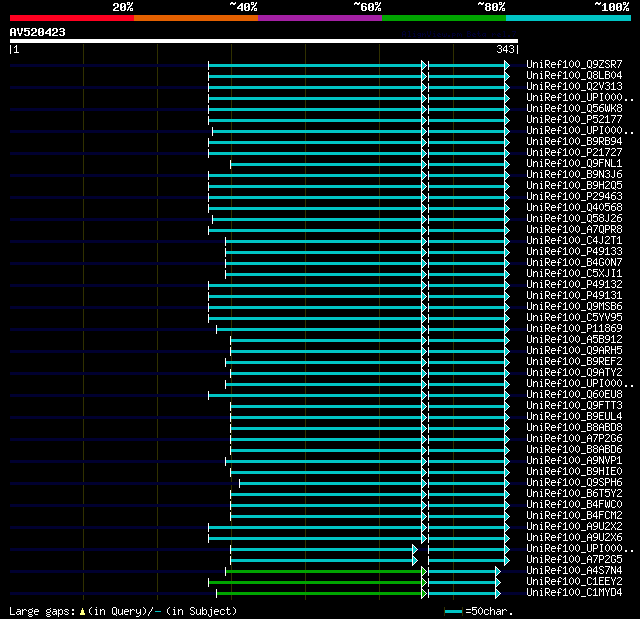Select hit UniRef100_C1EEY2

pyautogui.click(x=574, y=582)
